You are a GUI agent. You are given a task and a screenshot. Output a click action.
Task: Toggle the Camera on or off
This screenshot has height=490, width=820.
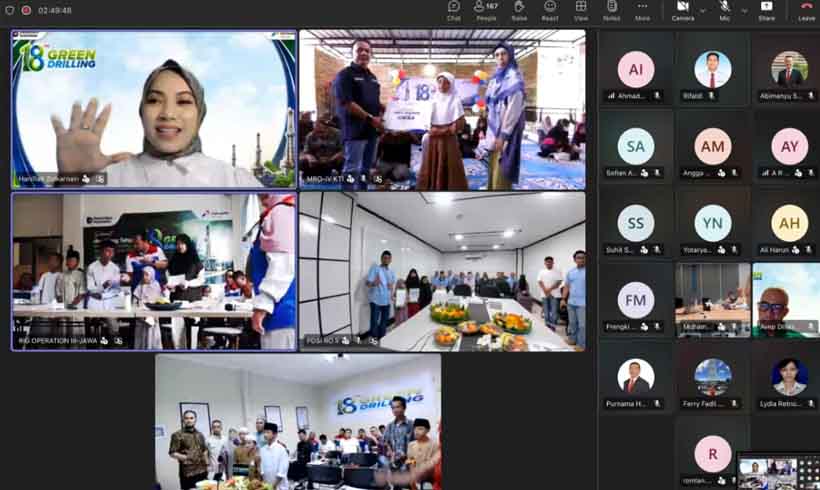point(682,10)
